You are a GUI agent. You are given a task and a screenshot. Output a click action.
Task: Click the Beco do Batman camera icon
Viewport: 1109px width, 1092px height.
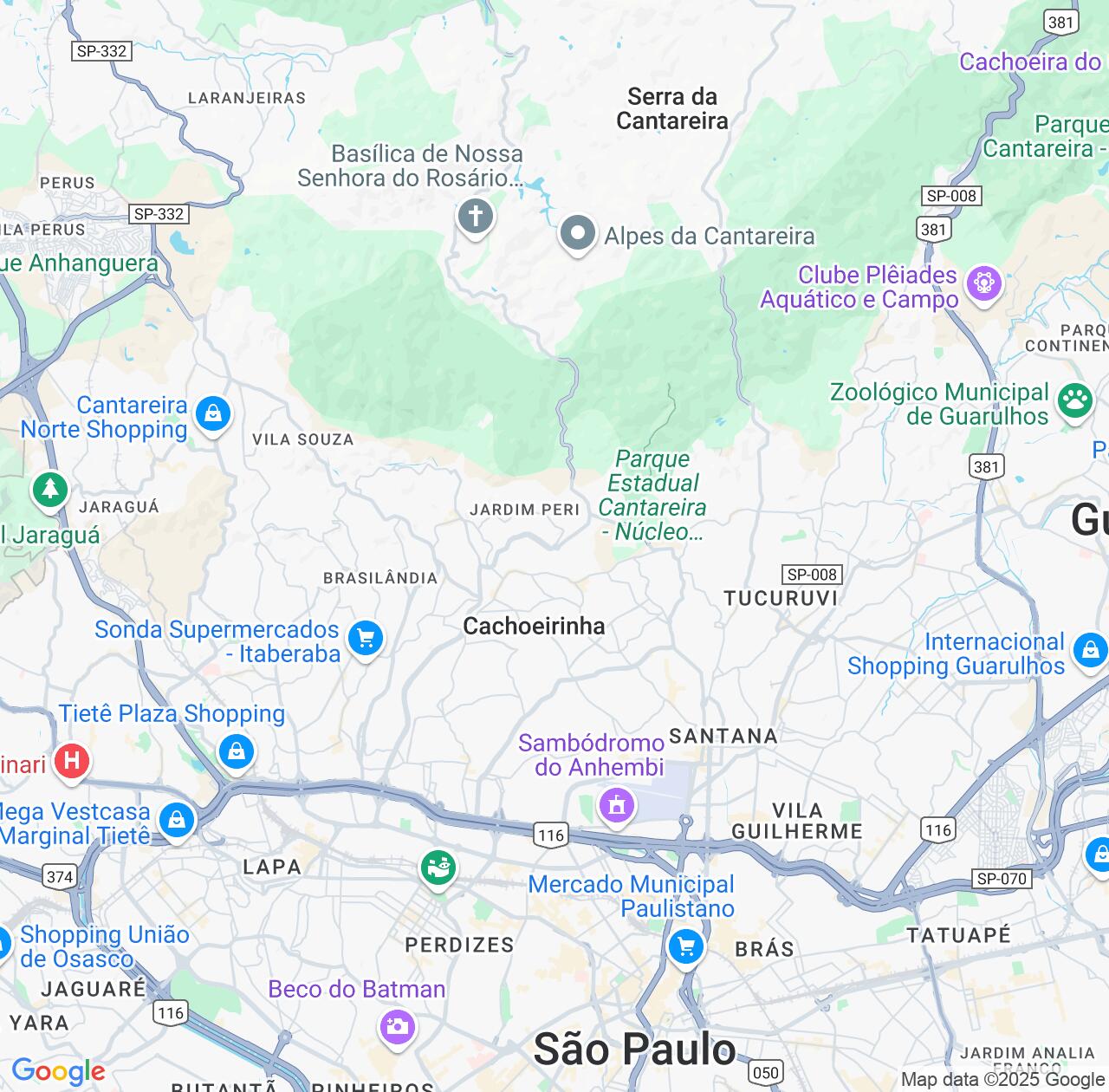tap(398, 1027)
